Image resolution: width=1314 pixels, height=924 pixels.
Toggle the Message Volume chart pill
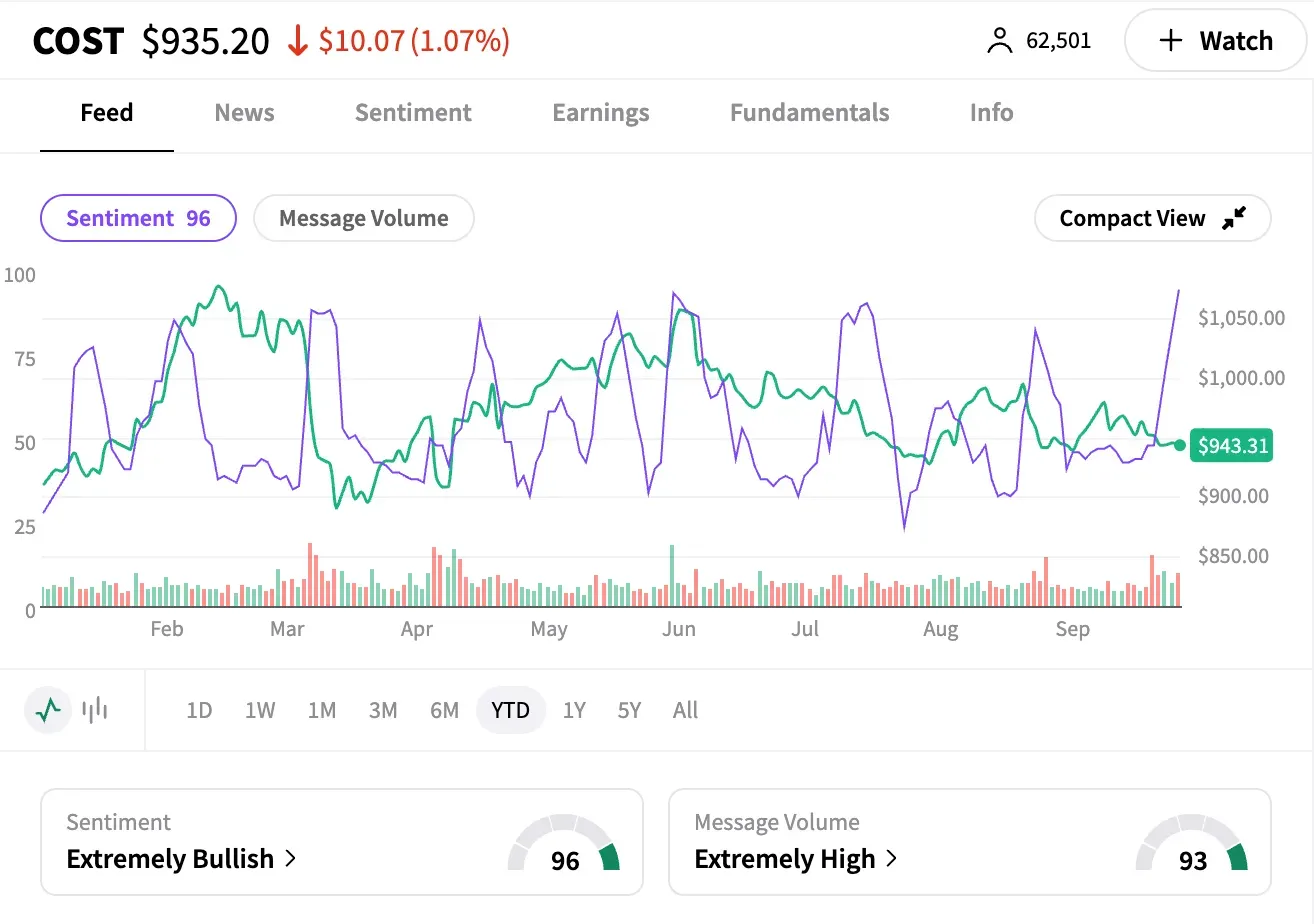click(x=364, y=218)
